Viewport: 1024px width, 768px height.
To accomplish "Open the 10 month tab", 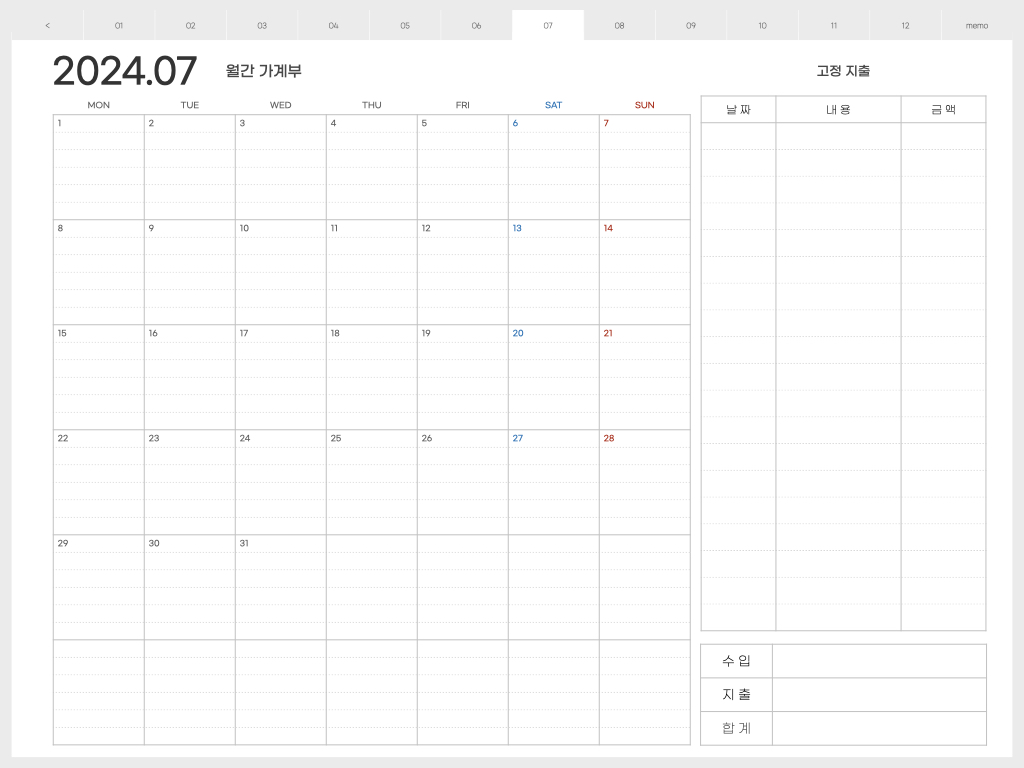I will pyautogui.click(x=763, y=25).
